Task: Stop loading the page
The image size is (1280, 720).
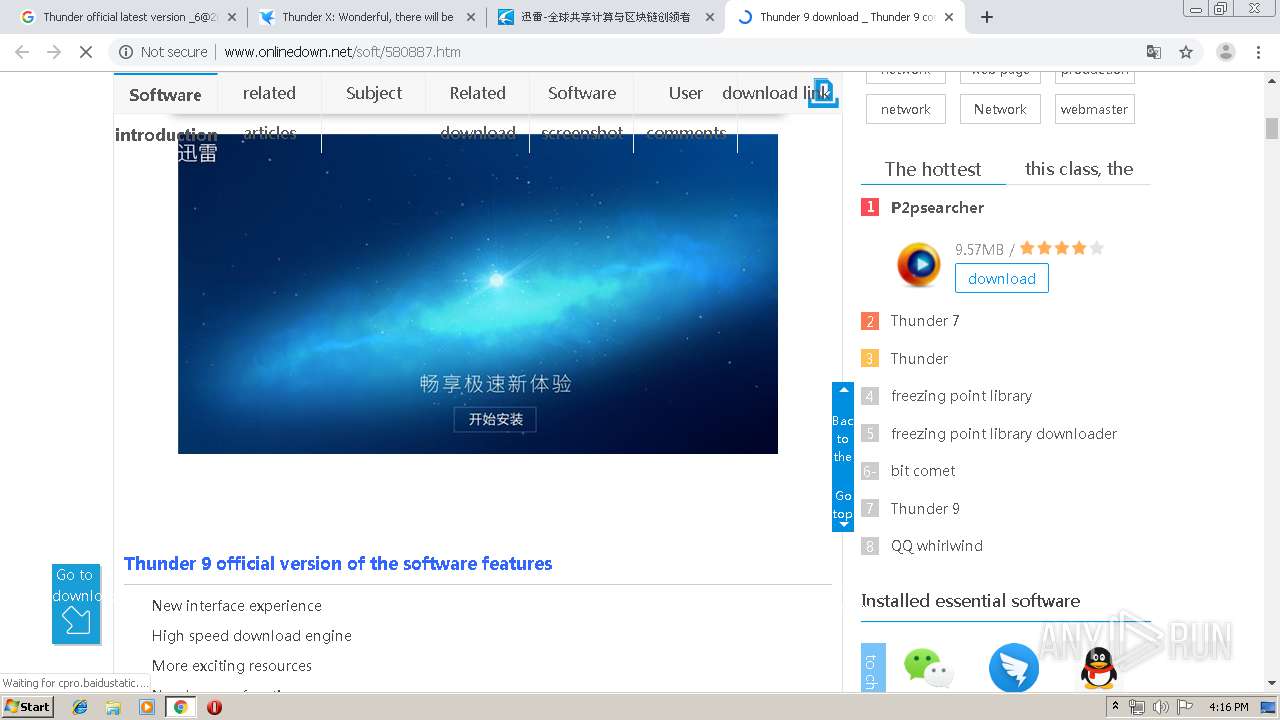Action: [x=86, y=52]
